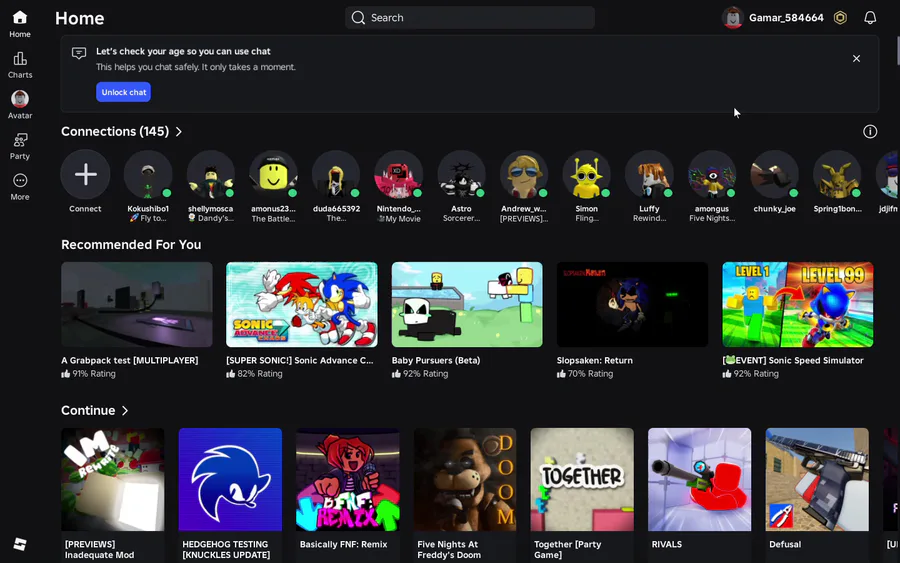Viewport: 900px width, 563px height.
Task: Click the Roblox logo icon at sidebar bottom
Action: pyautogui.click(x=20, y=544)
